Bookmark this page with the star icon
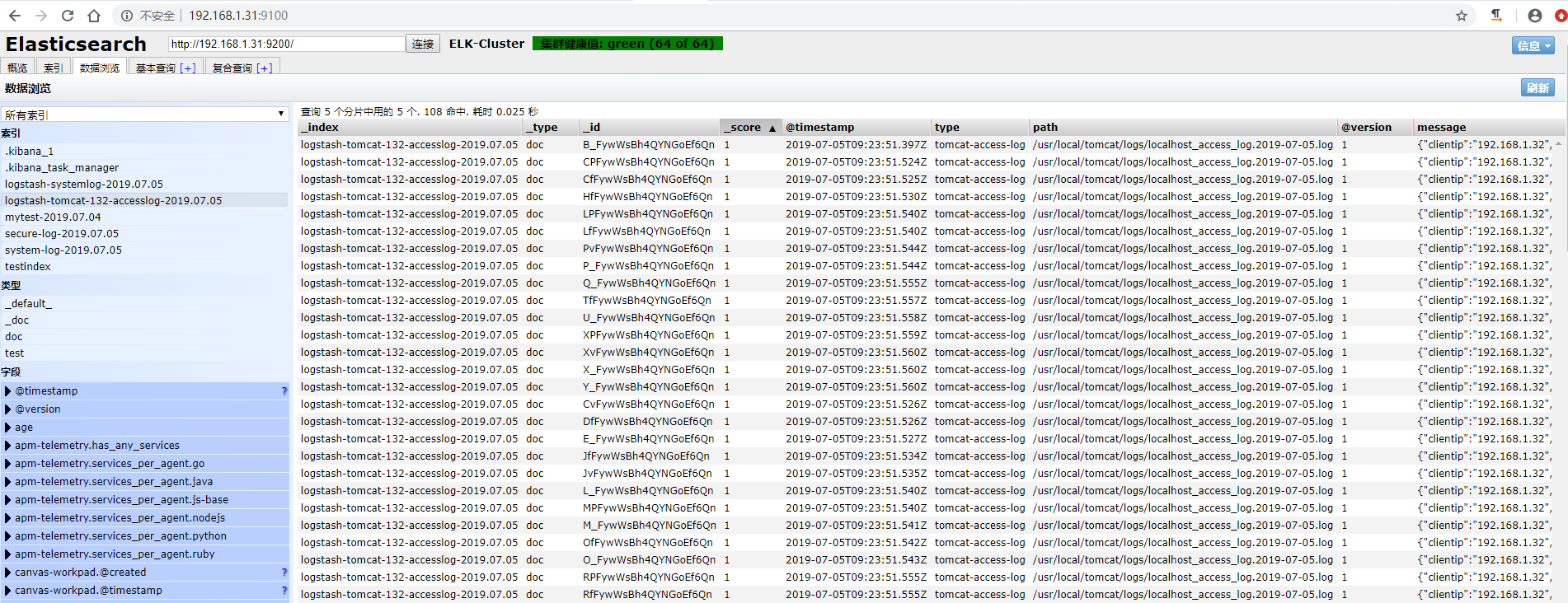The width and height of the screenshot is (1568, 603). (1462, 16)
